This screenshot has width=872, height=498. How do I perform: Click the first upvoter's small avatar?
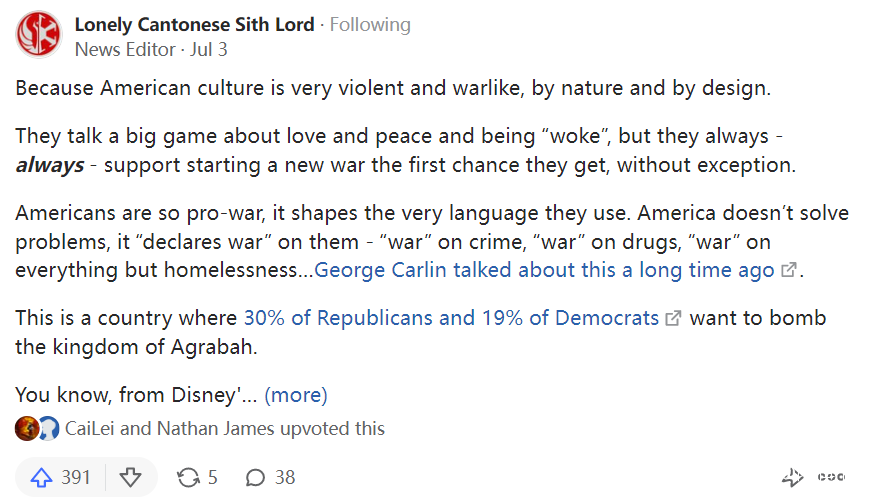coord(27,428)
